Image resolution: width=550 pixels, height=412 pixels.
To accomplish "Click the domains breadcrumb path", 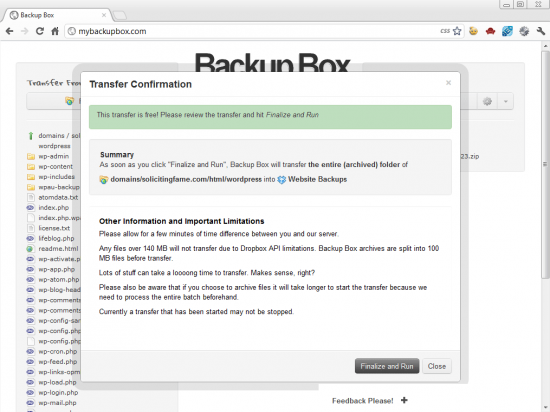I will click(x=51, y=136).
